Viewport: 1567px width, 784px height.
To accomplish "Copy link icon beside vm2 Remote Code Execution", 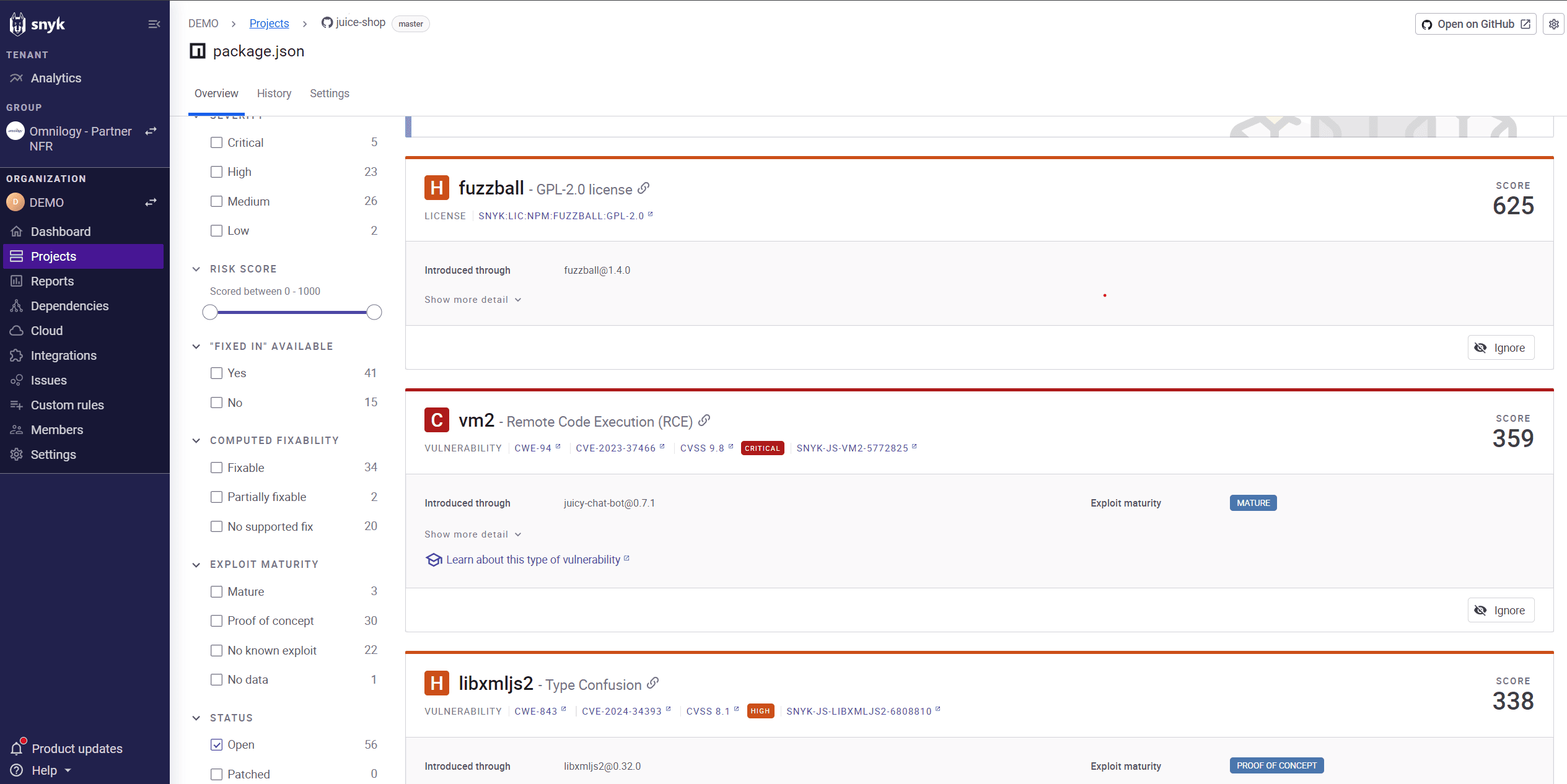I will point(704,421).
